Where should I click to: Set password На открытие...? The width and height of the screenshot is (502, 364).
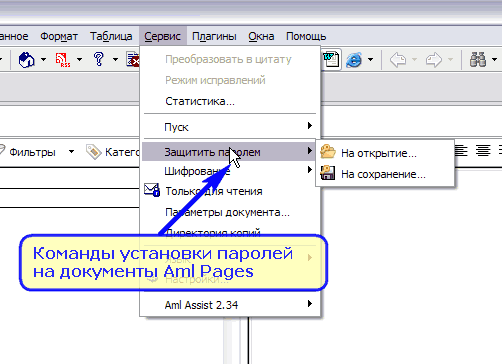point(385,153)
